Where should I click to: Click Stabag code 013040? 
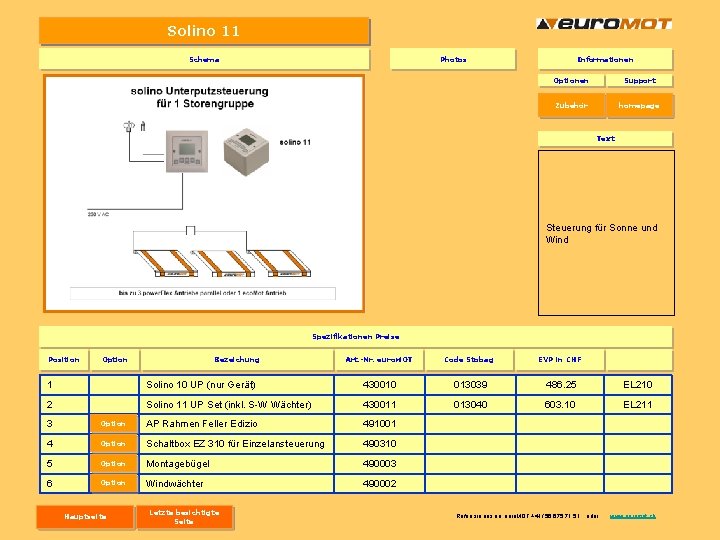click(x=470, y=405)
